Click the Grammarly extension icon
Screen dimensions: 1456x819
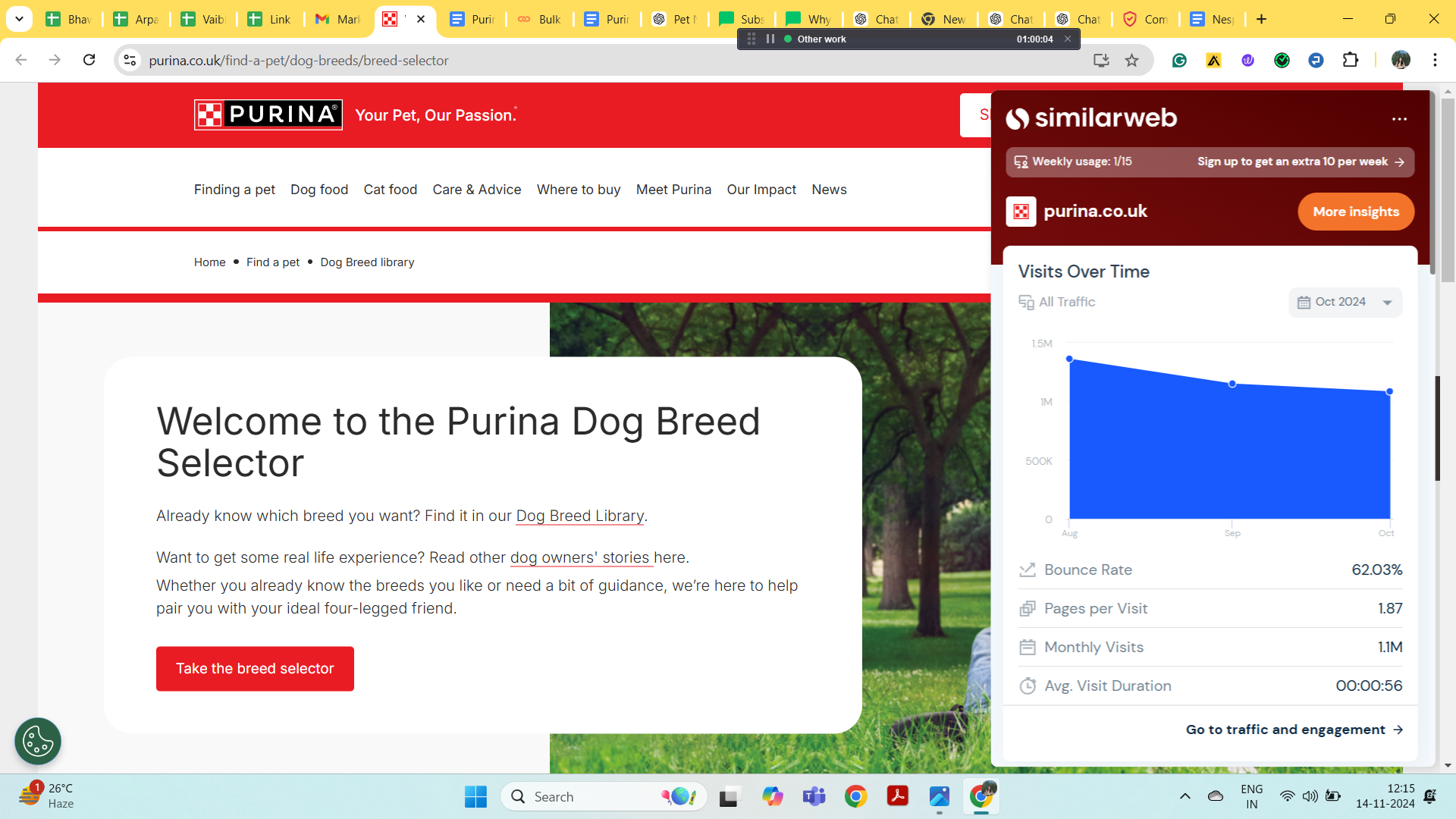pos(1179,61)
